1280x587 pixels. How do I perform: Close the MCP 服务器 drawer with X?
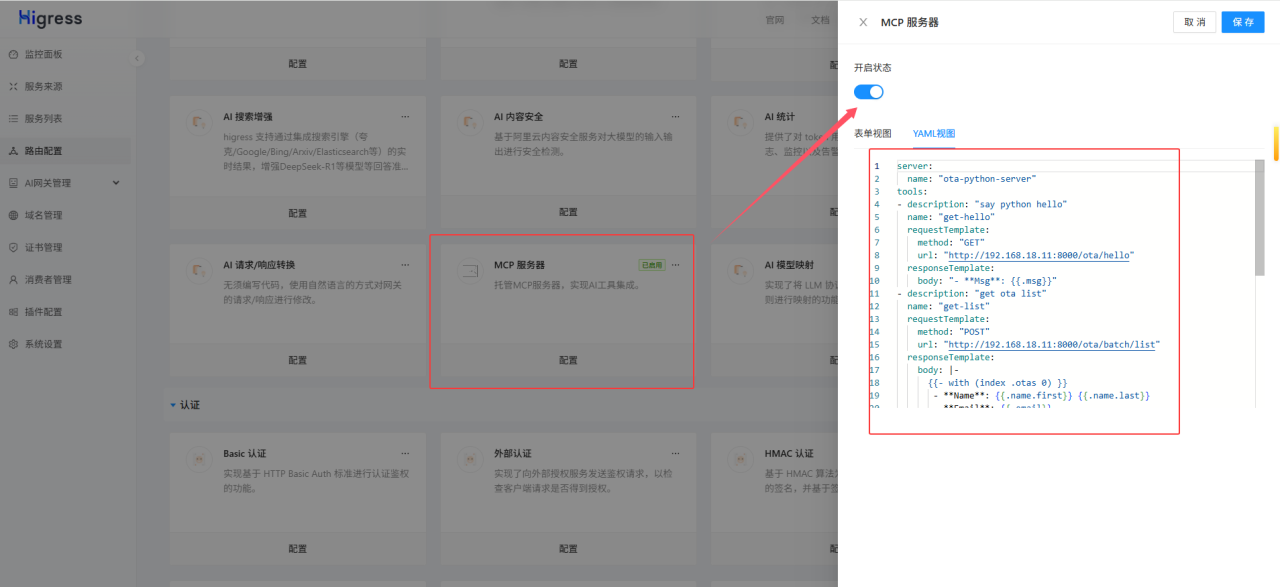[x=863, y=22]
